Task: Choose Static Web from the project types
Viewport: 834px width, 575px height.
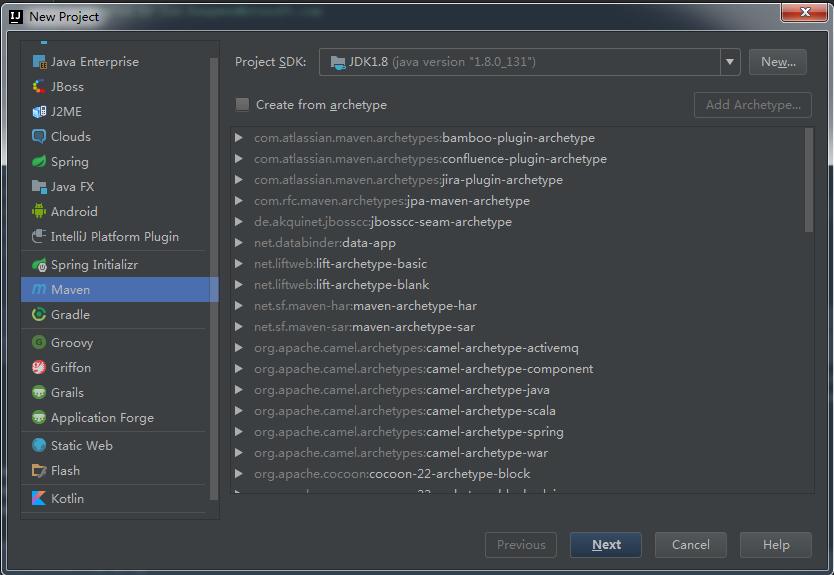Action: tap(81, 446)
